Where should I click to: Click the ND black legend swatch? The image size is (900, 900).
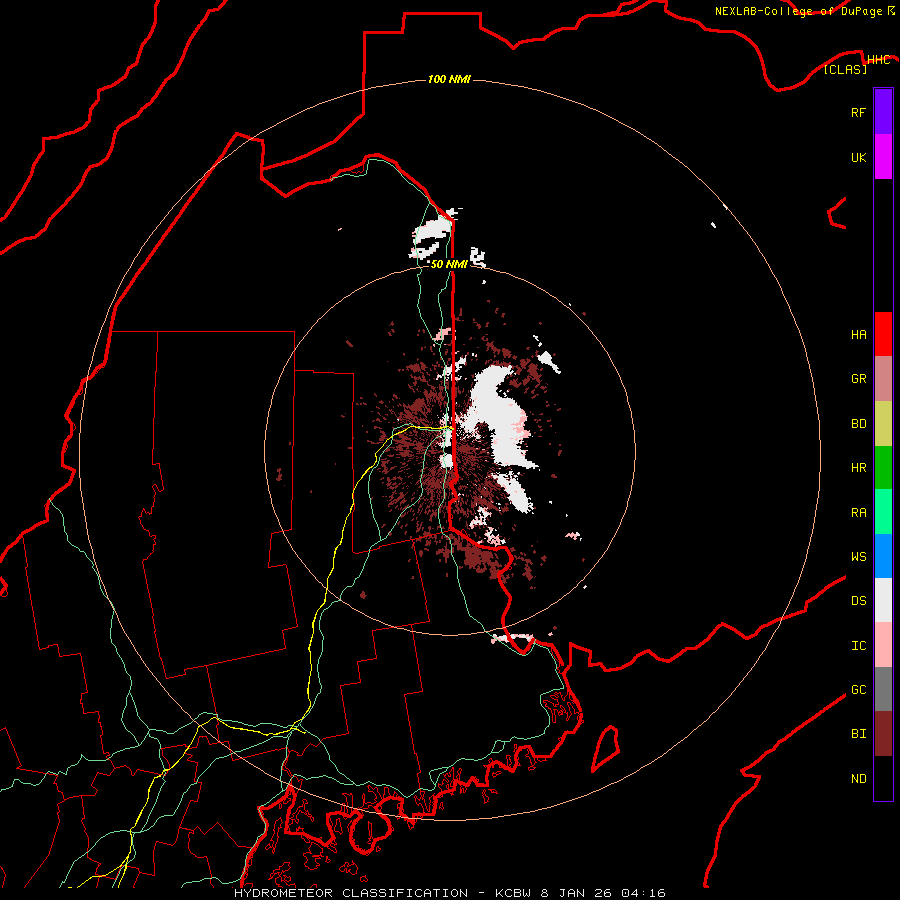tap(883, 778)
